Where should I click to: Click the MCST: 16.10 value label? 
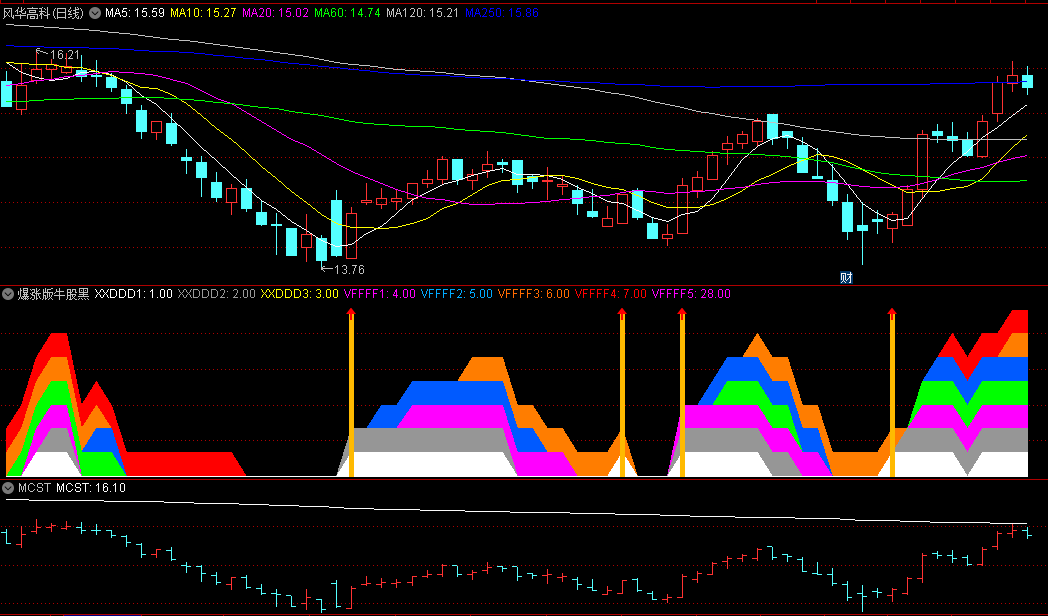[x=91, y=488]
